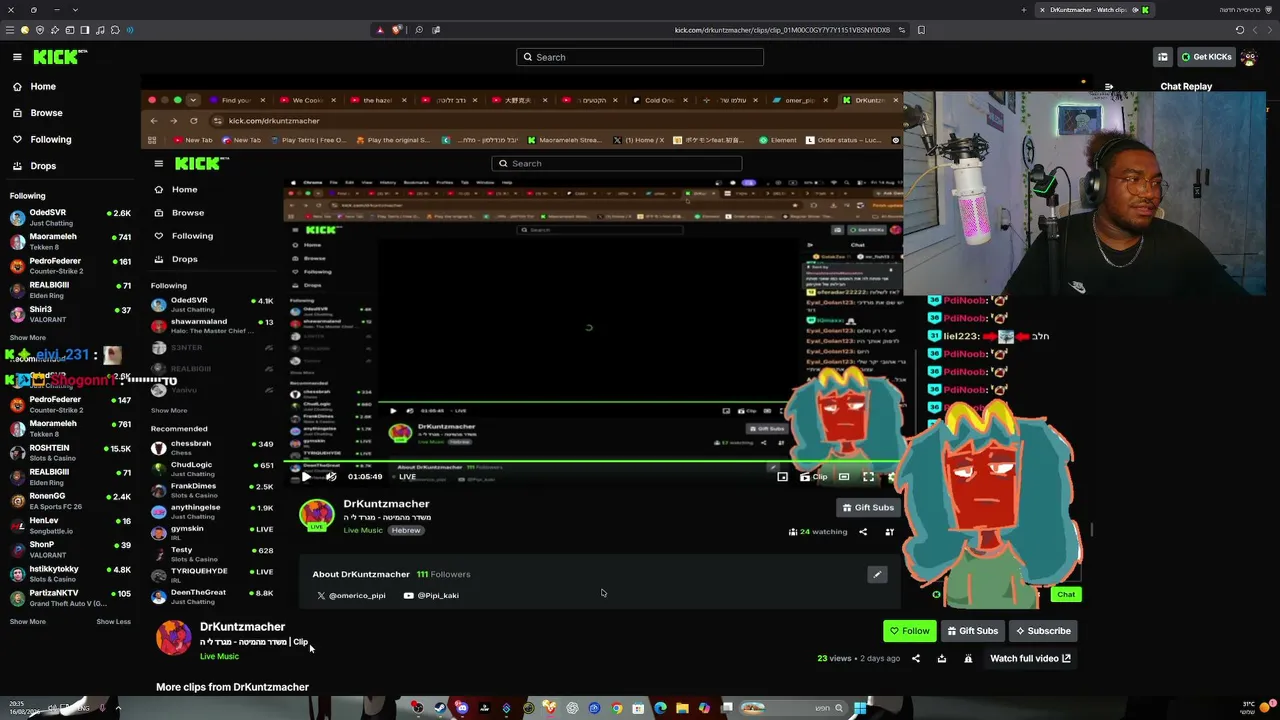Click 'More clips from DrKuntzmacher' heading
The image size is (1280, 720).
click(x=232, y=687)
